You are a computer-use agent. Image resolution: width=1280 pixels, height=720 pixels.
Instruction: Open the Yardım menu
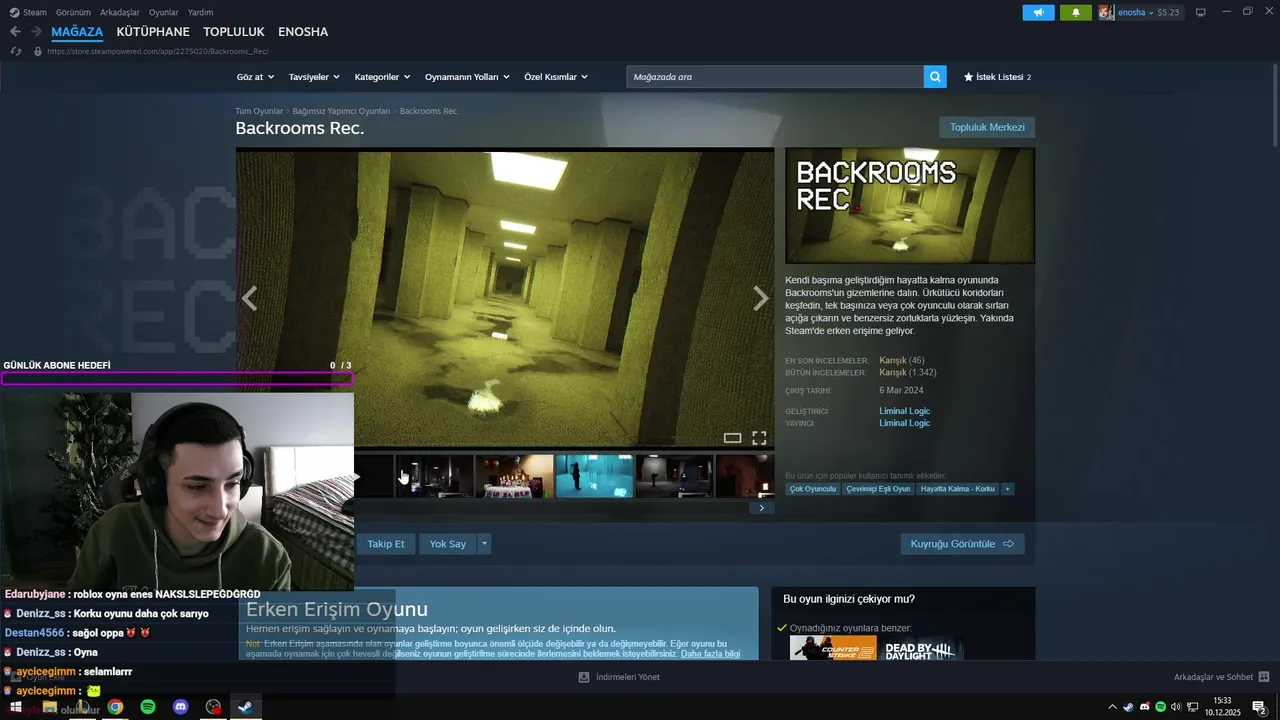[x=200, y=12]
